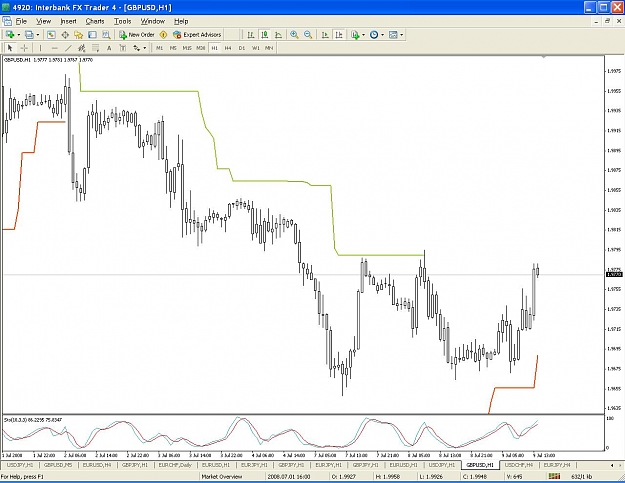Open the Strategy Tester icon
The height and width of the screenshot is (483, 625).
point(106,35)
